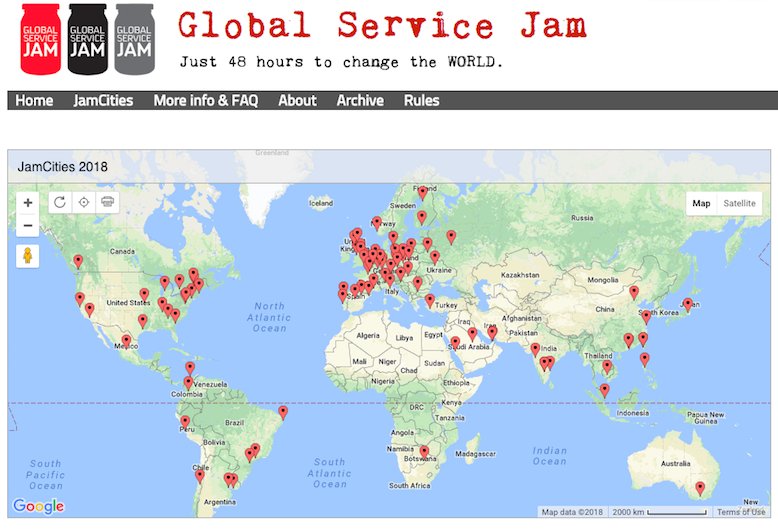The height and width of the screenshot is (531, 778).
Task: Reset the map with the refresh icon
Action: tap(60, 202)
